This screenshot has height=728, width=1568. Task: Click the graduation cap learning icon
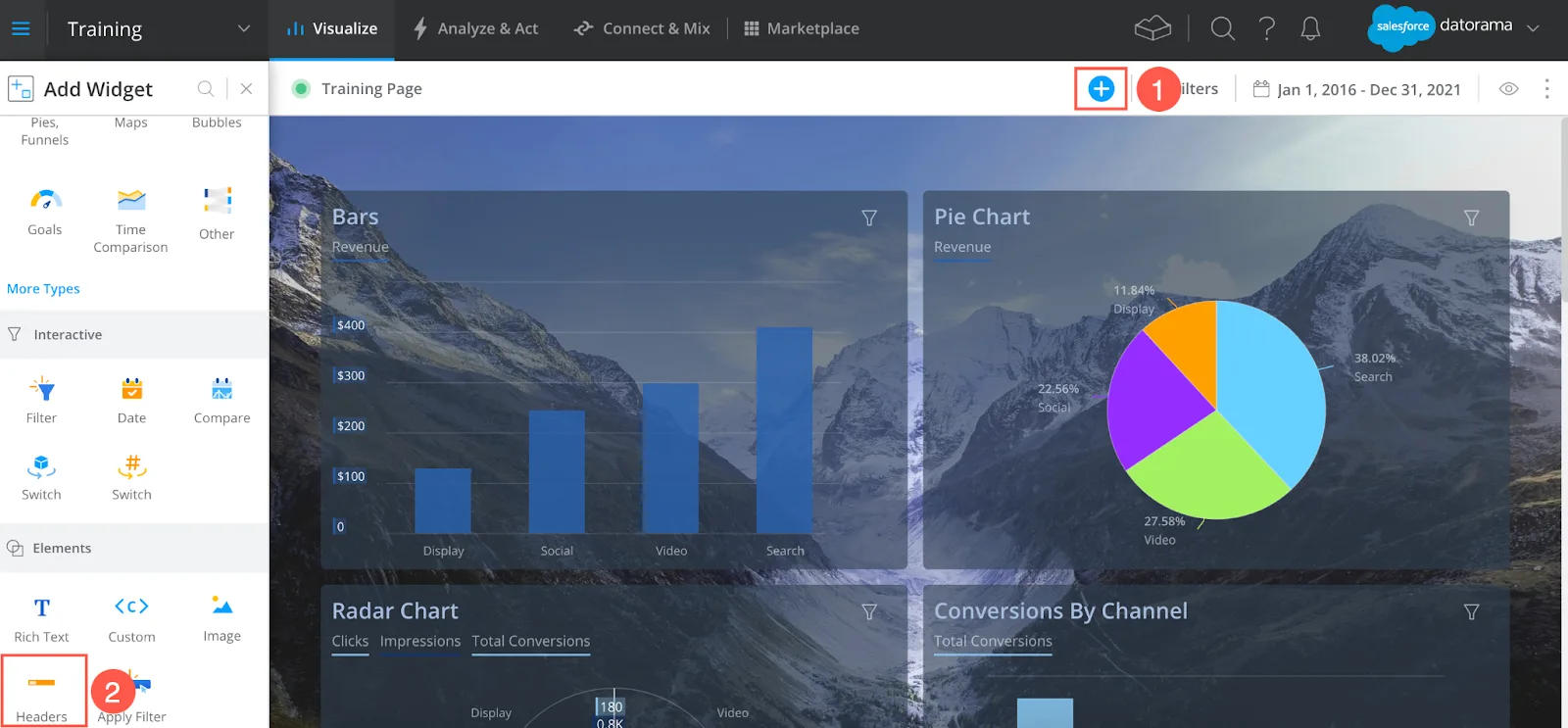(1152, 28)
